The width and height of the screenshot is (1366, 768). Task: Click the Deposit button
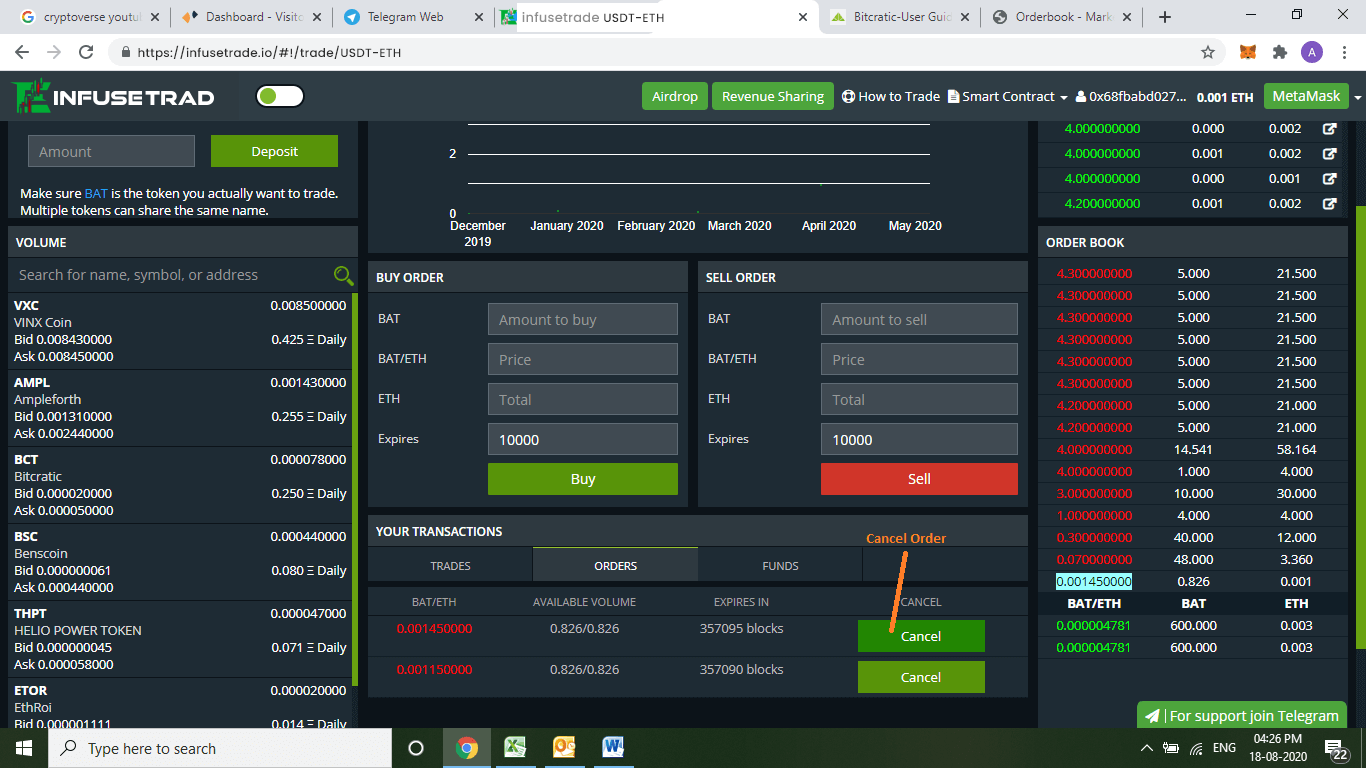(x=274, y=151)
